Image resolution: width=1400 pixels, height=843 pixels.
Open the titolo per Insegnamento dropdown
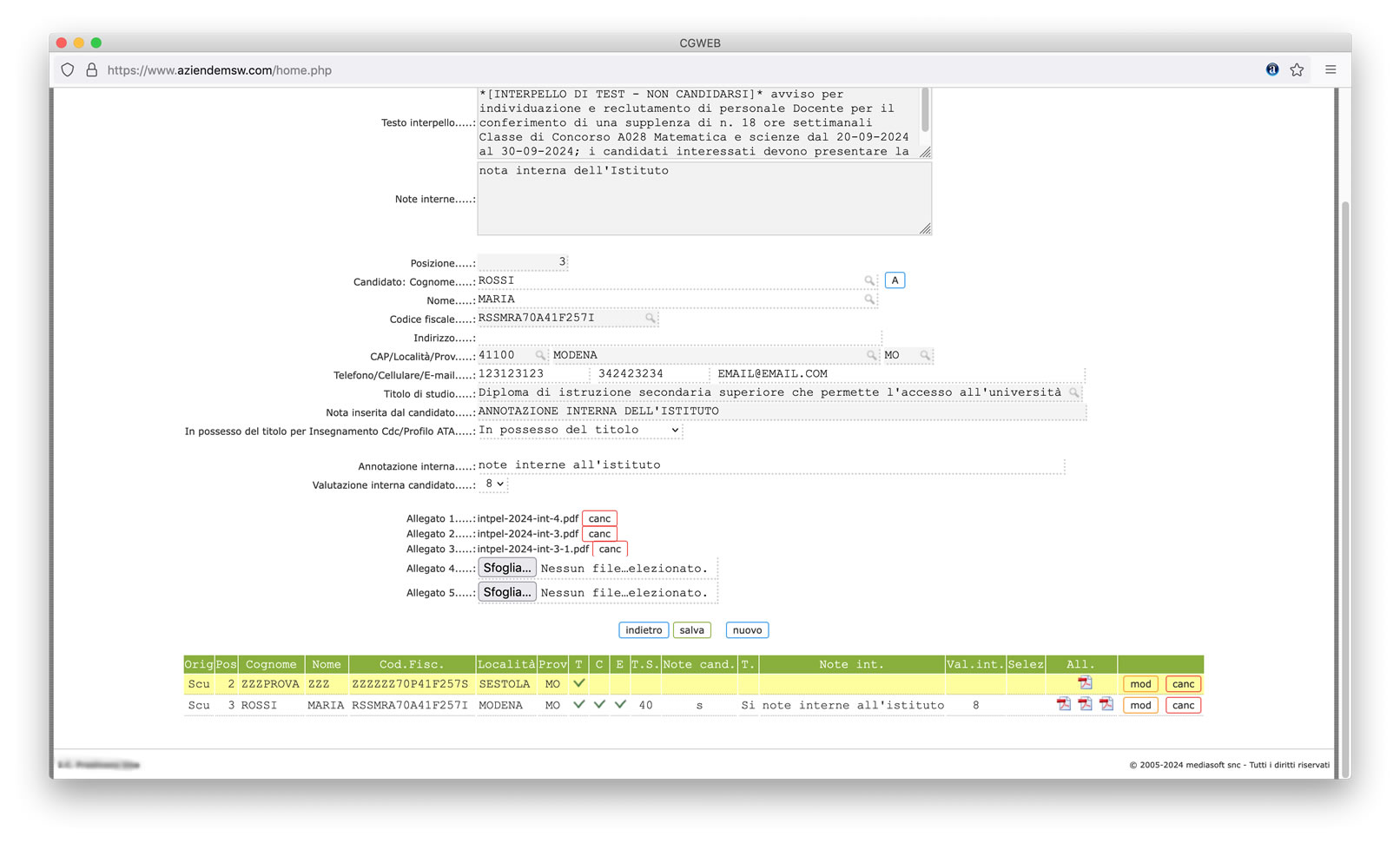579,430
